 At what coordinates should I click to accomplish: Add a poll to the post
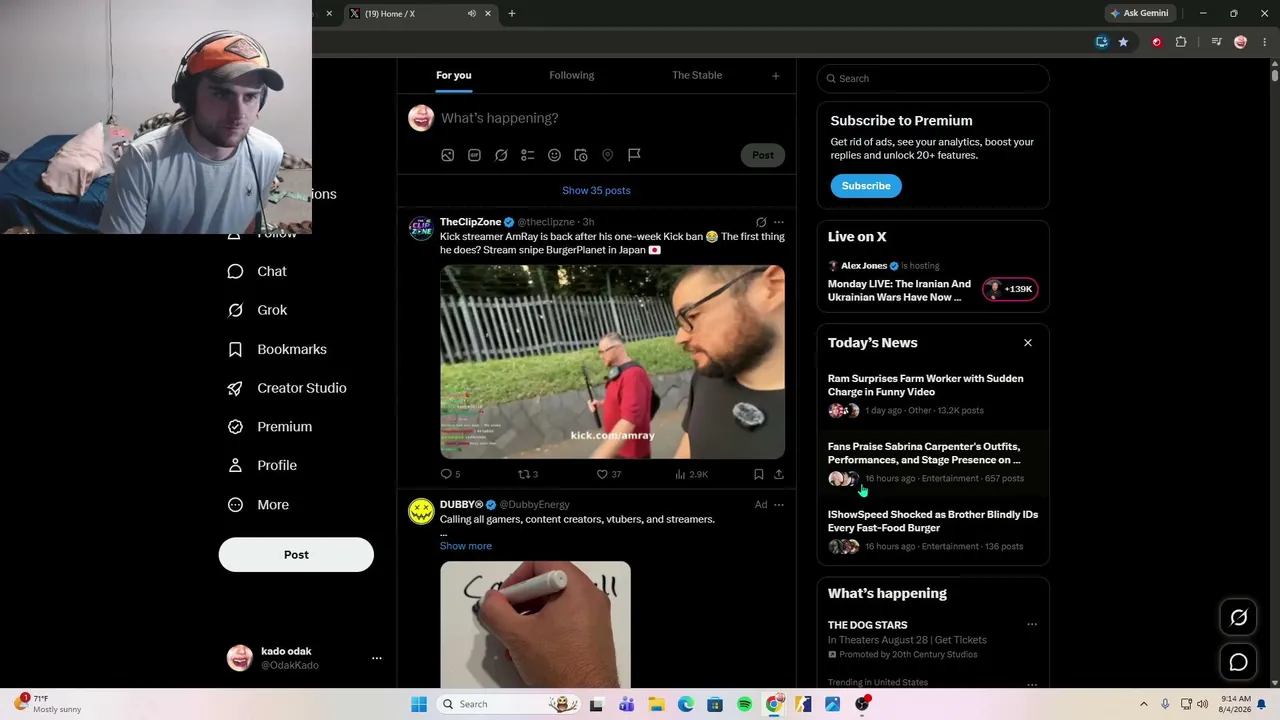point(528,155)
